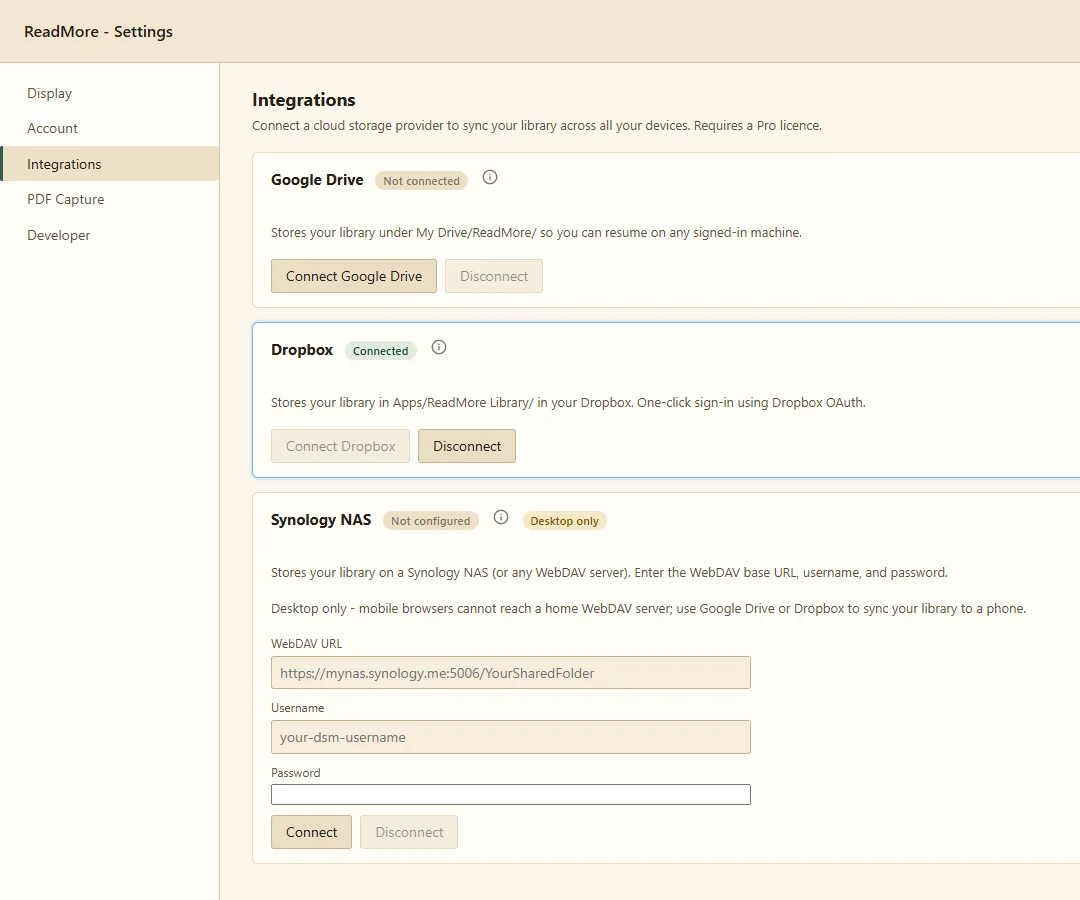1080x900 pixels.
Task: Click the Google Drive info icon
Action: (490, 178)
